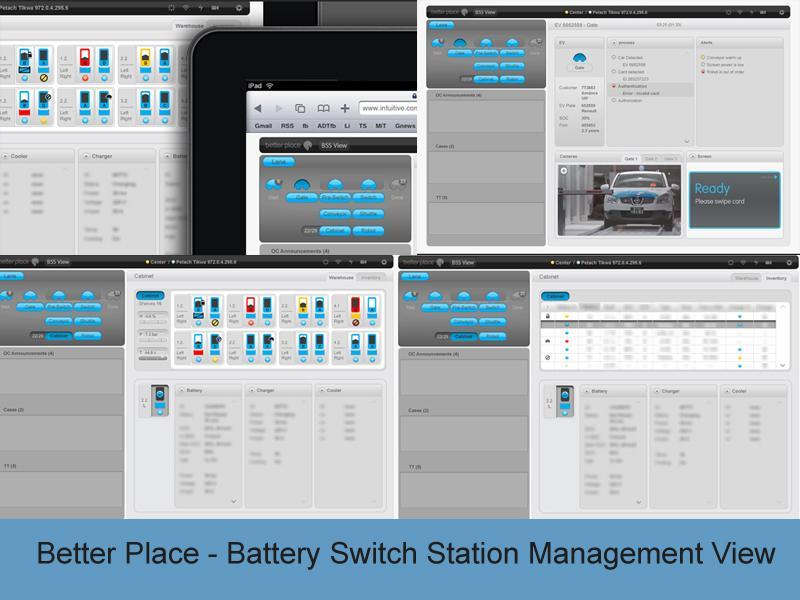The image size is (800, 600).
Task: Open the Gmail bookmark in iPad Safari
Action: tap(263, 126)
